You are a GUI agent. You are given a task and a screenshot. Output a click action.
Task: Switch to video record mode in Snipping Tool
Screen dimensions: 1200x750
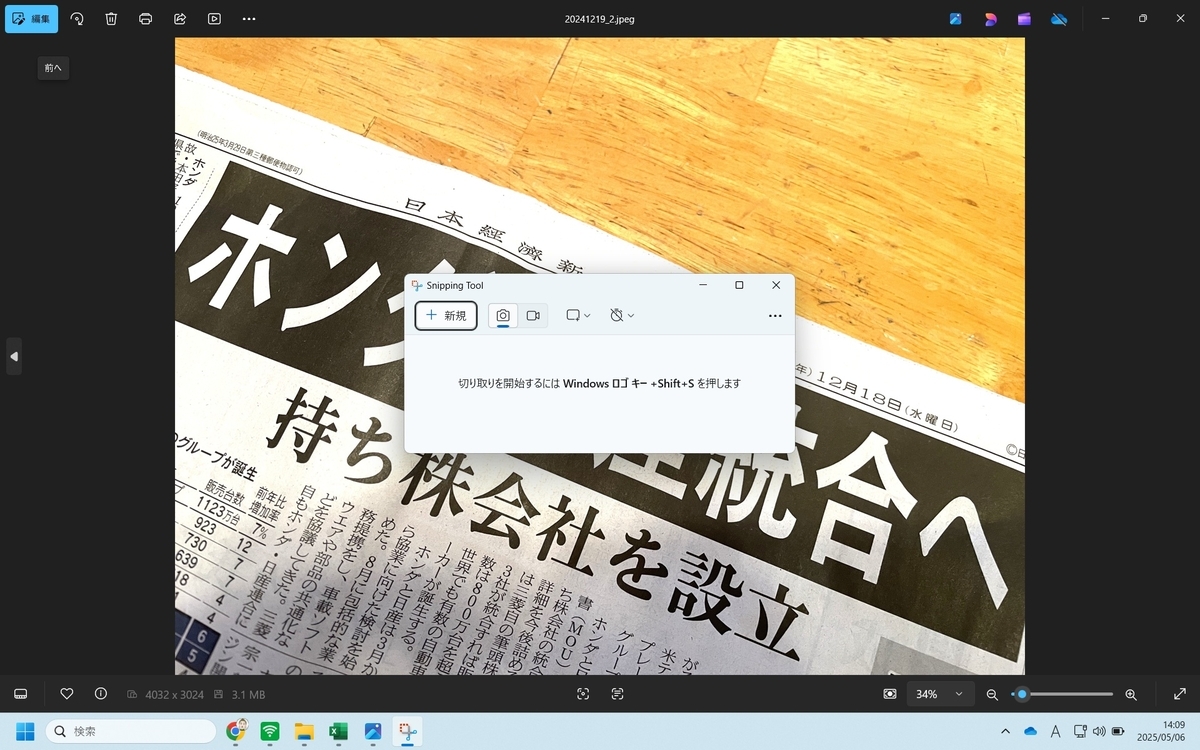click(x=533, y=315)
